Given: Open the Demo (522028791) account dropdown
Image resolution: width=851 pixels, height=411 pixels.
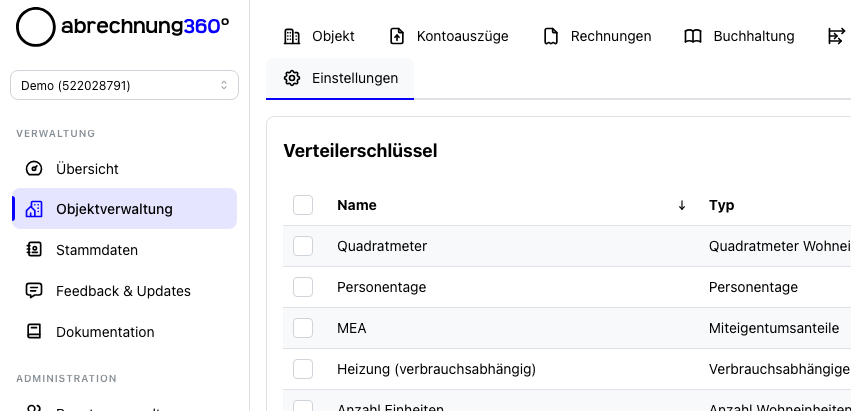Looking at the screenshot, I should (124, 85).
